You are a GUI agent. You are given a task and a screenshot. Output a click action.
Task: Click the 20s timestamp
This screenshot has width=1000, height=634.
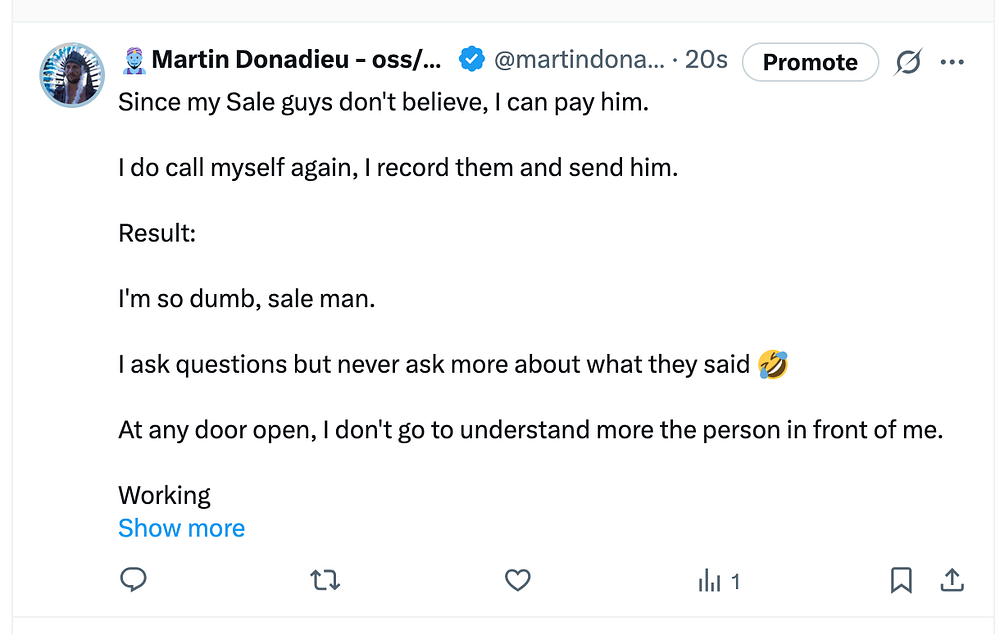(706, 61)
